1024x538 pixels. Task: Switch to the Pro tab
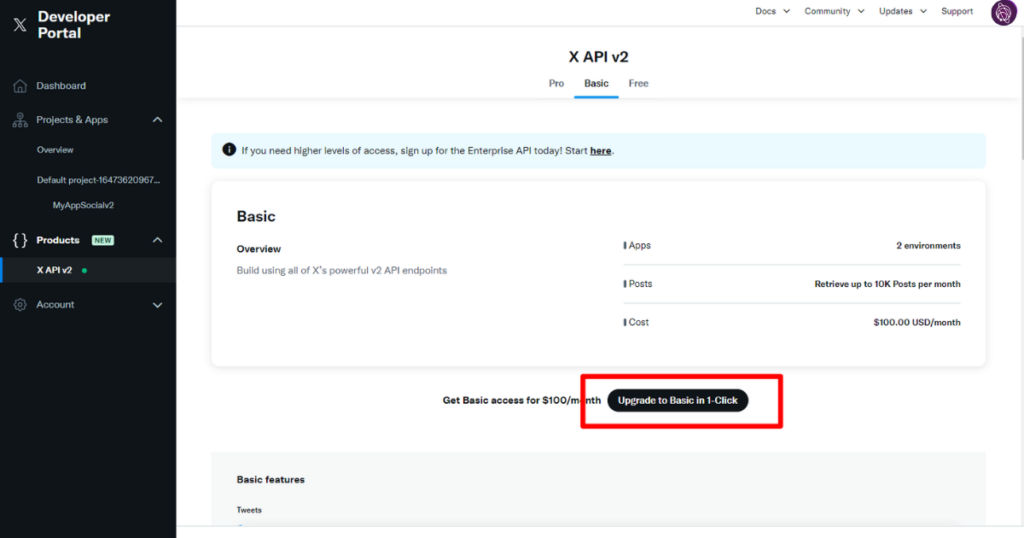coord(556,84)
